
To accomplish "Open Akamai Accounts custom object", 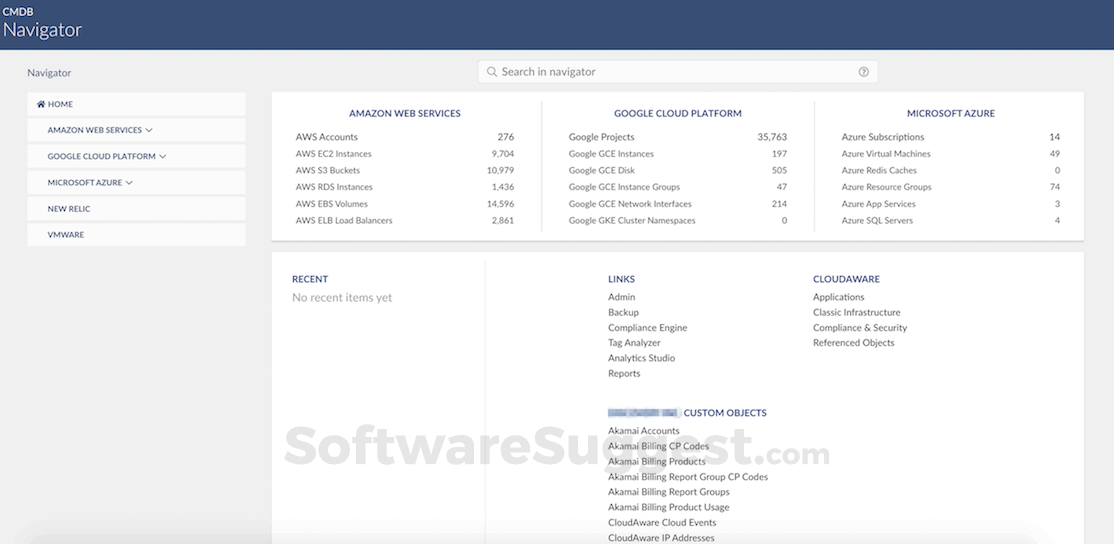I will pyautogui.click(x=644, y=431).
